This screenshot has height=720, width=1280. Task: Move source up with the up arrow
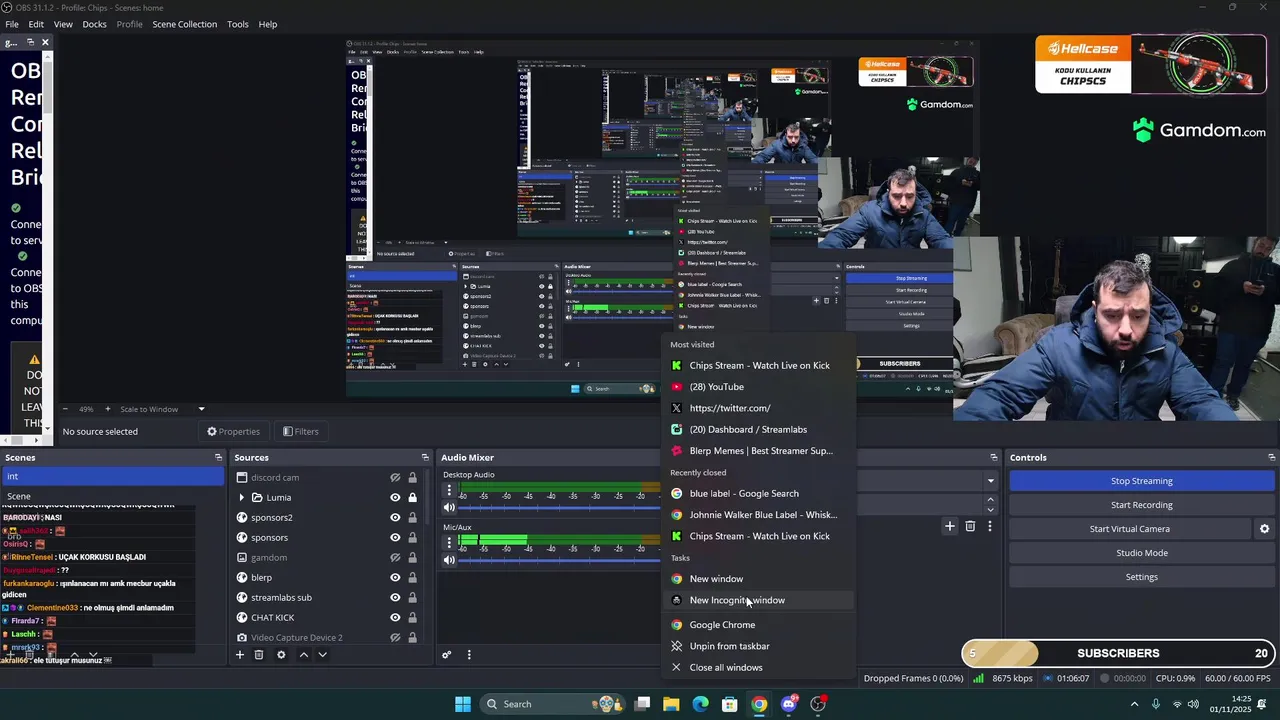tap(304, 655)
